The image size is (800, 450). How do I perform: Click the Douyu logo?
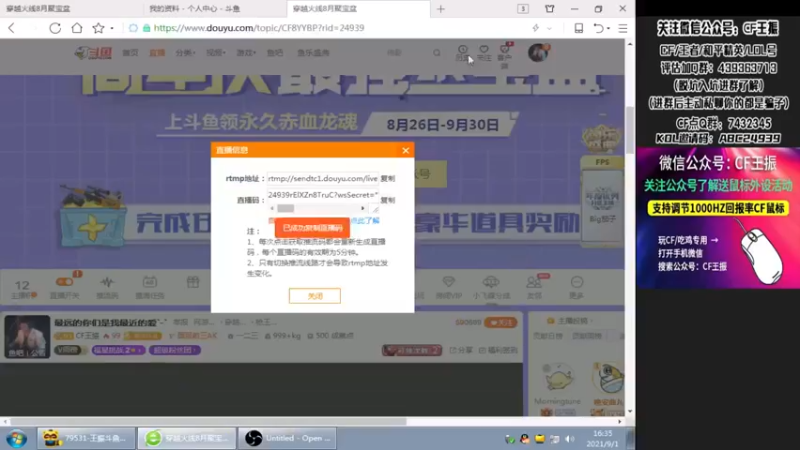(93, 53)
